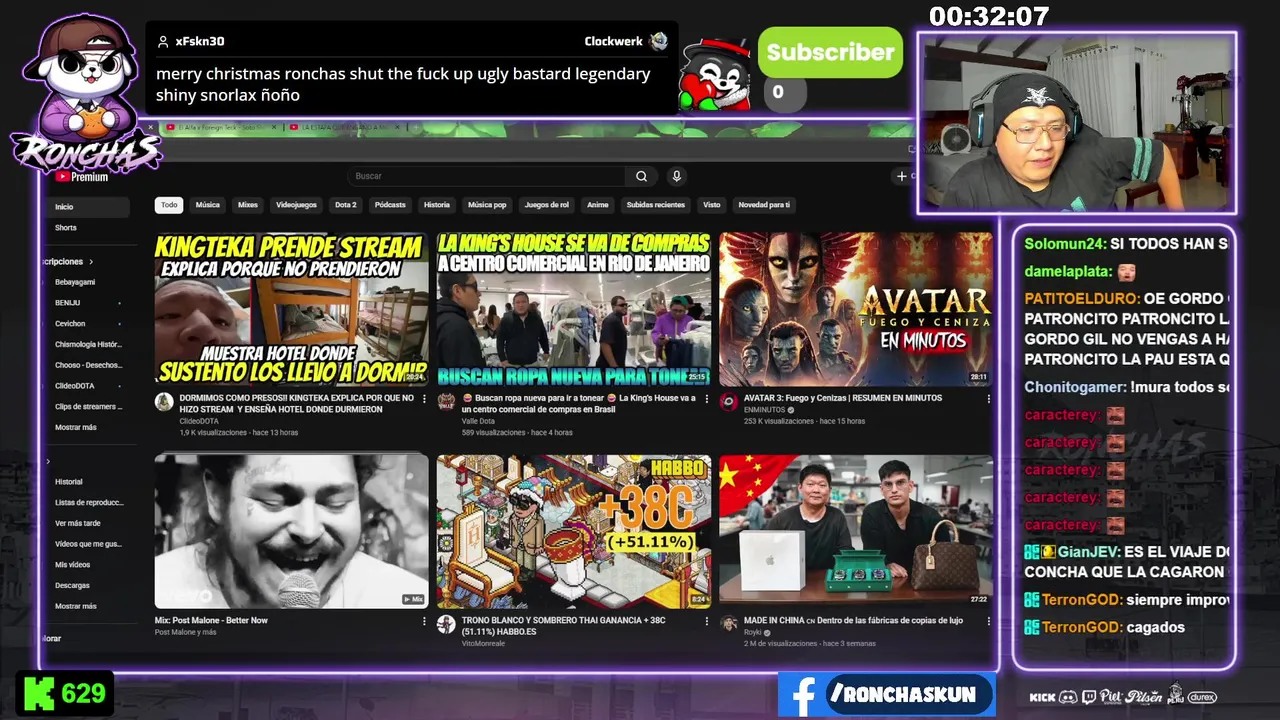Open the VitoMonreale channel avatar
Screen dimensions: 1280x720
[446, 624]
